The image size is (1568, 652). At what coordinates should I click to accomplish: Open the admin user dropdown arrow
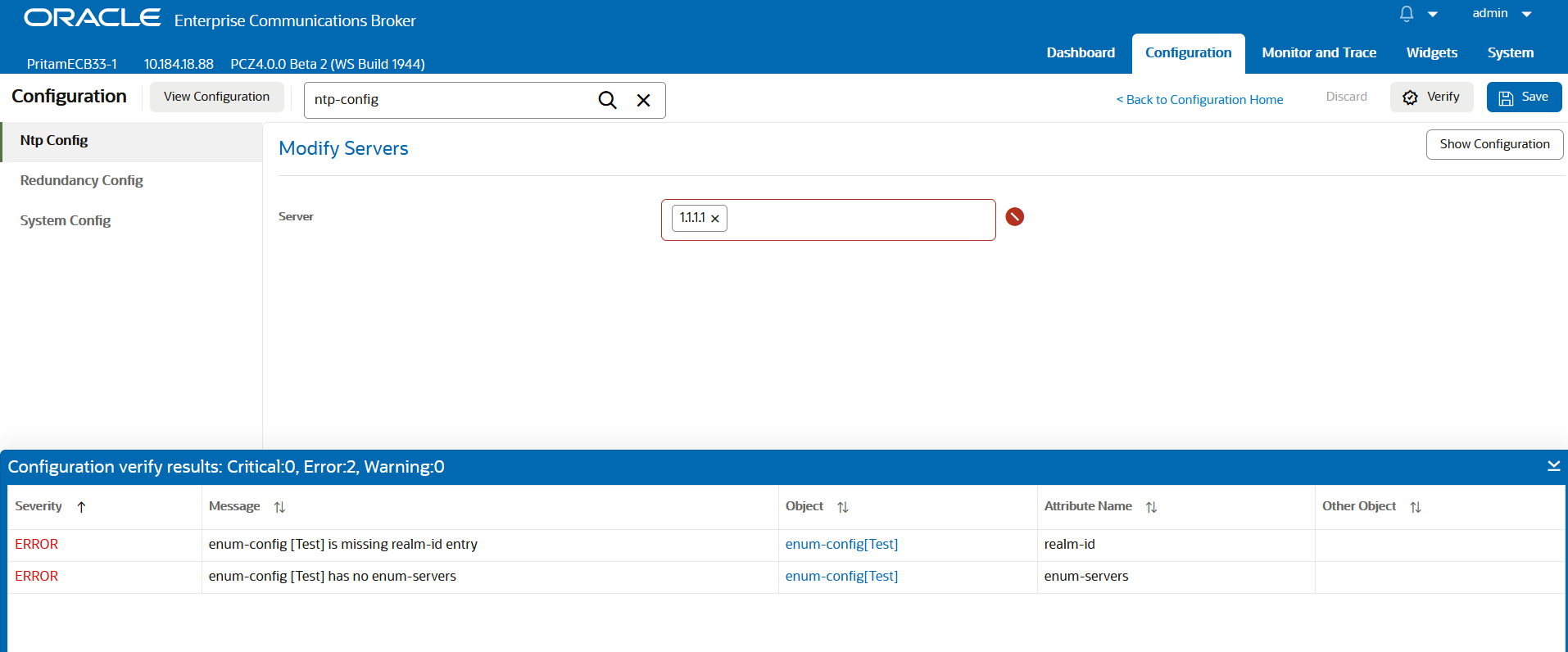tap(1526, 14)
